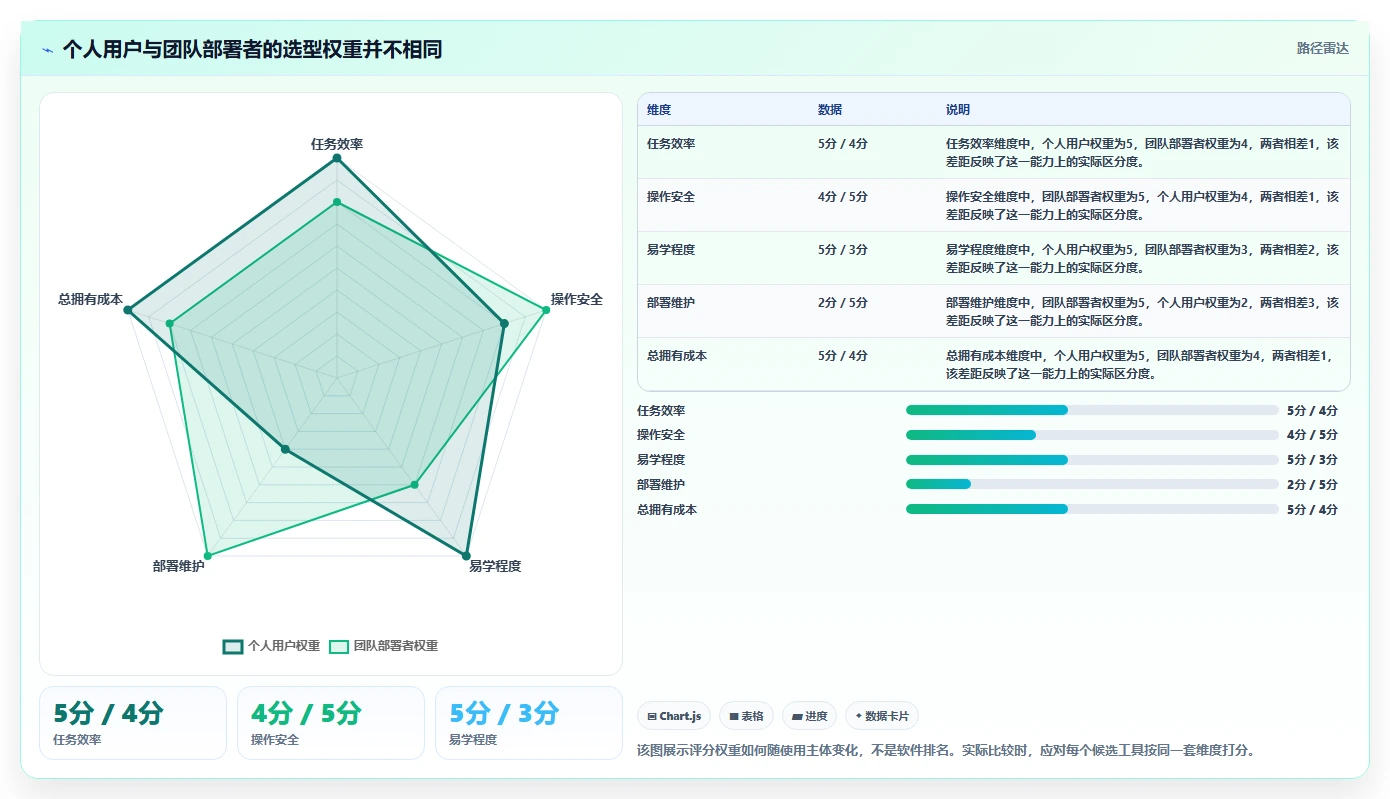Click the 维度 column header

coord(659,110)
